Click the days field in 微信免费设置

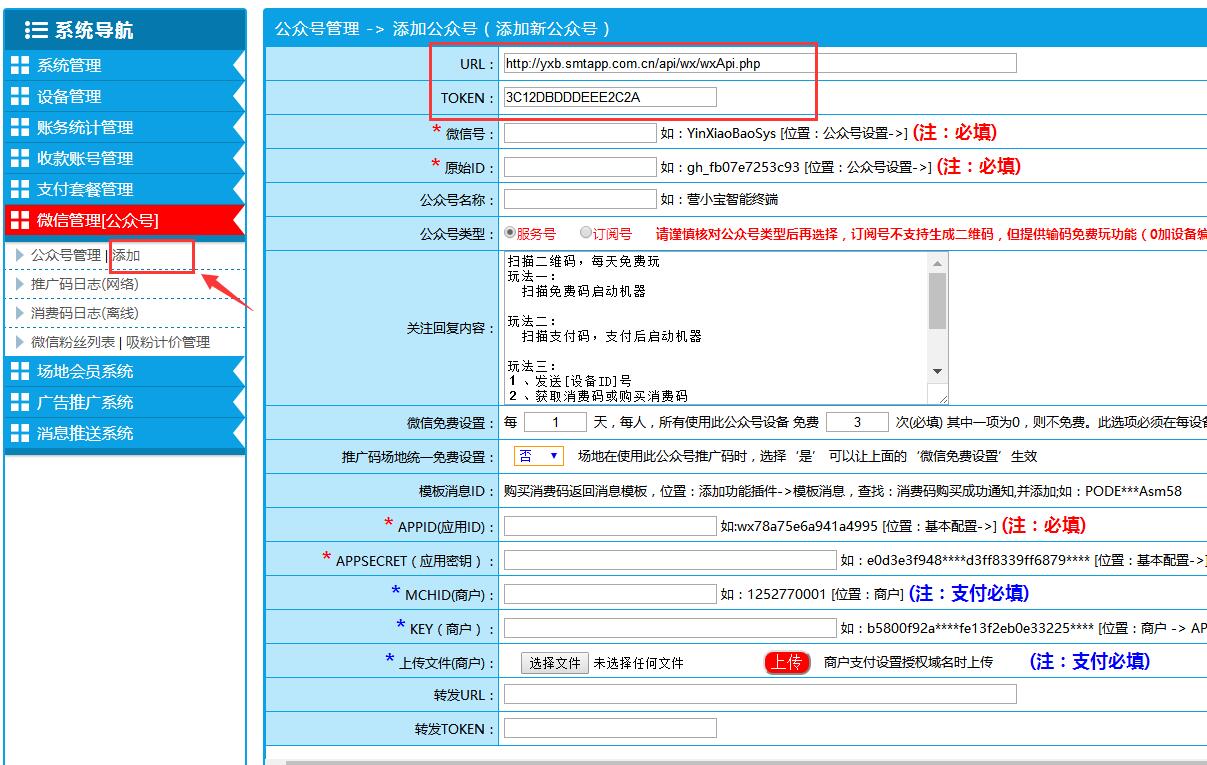click(x=555, y=423)
